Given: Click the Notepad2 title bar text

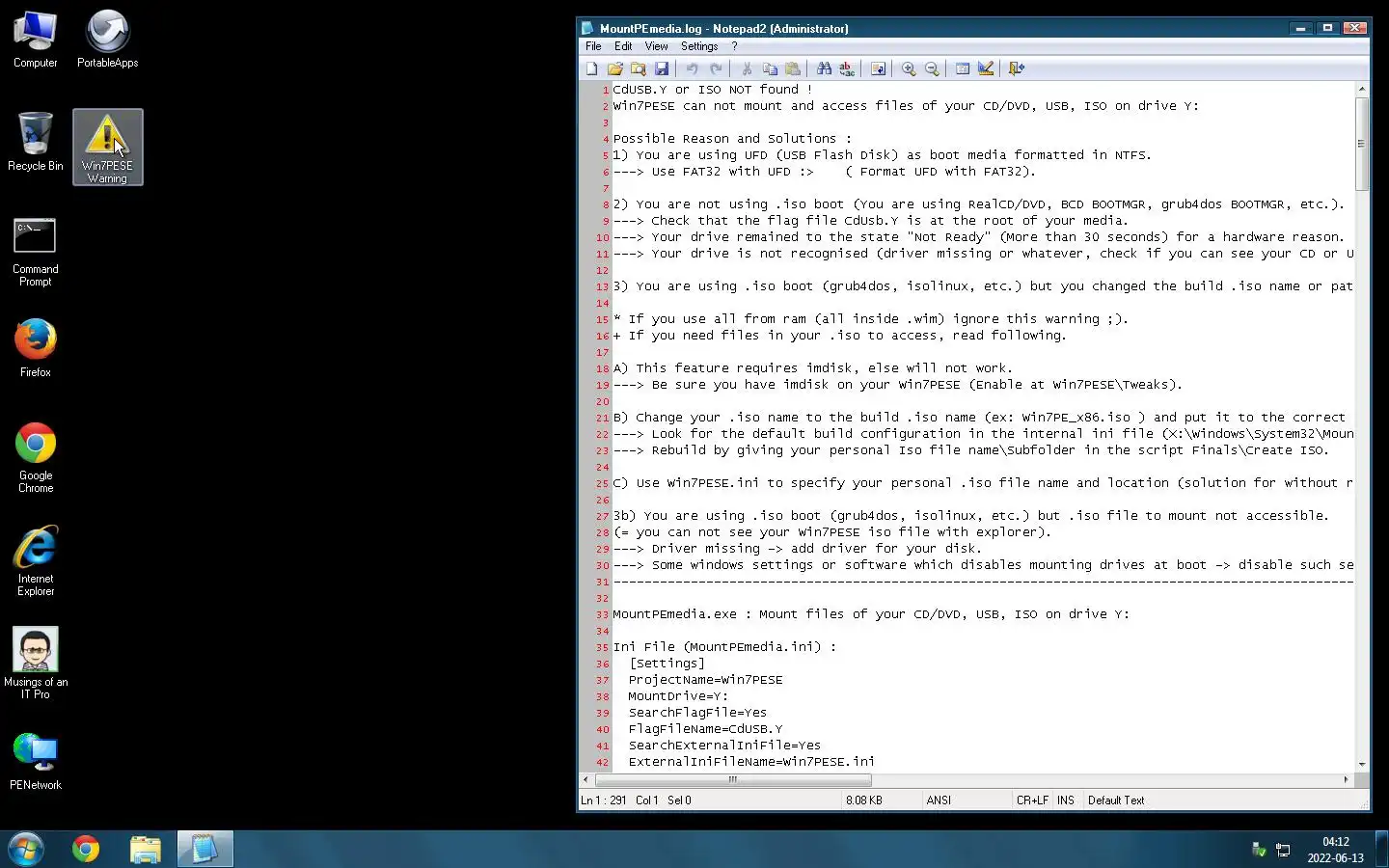Looking at the screenshot, I should pos(723,28).
